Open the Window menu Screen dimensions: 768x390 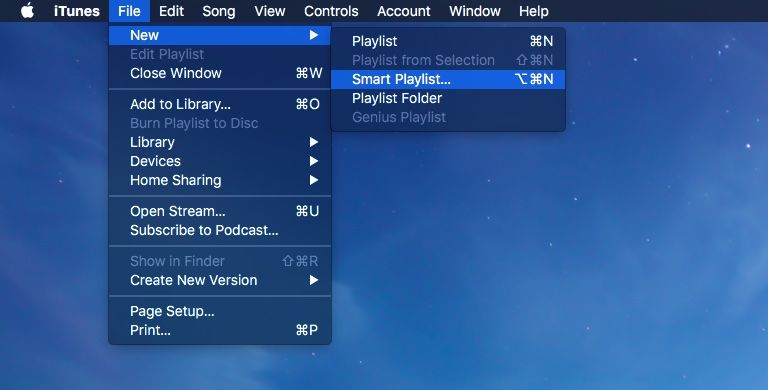(475, 11)
